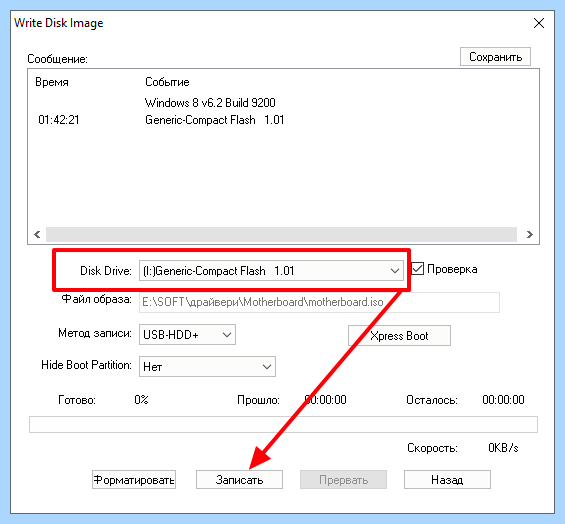Expand the Disk Drive dropdown
565x524 pixels.
(271, 271)
